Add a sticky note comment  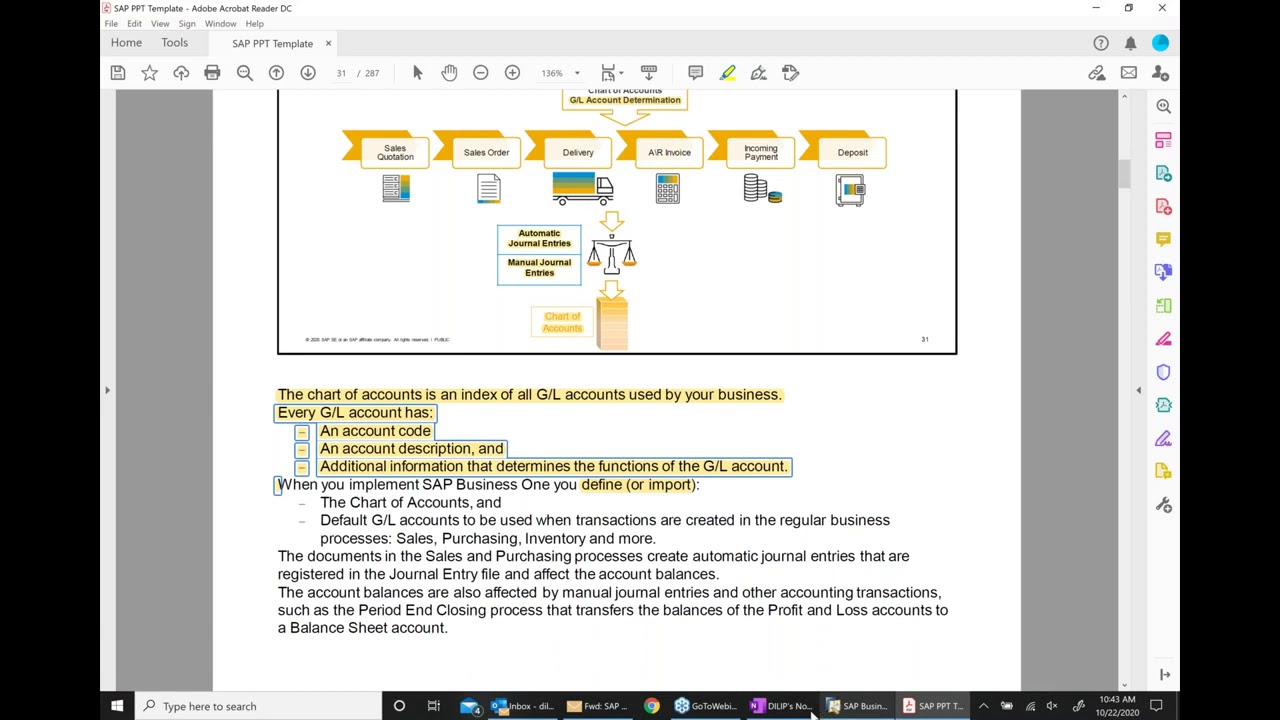point(696,73)
